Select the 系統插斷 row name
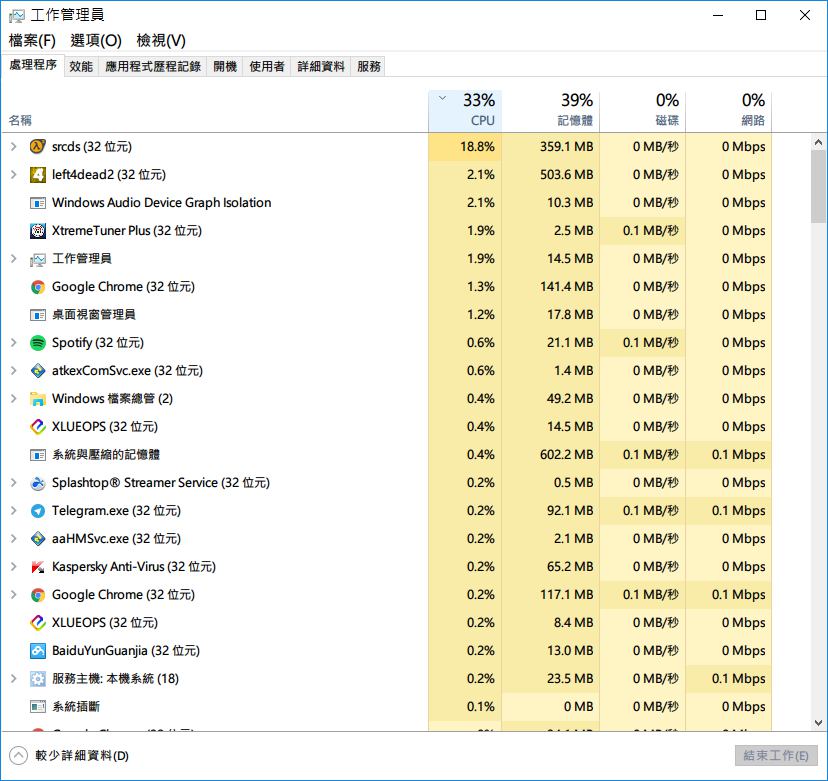This screenshot has width=828, height=781. (x=76, y=707)
